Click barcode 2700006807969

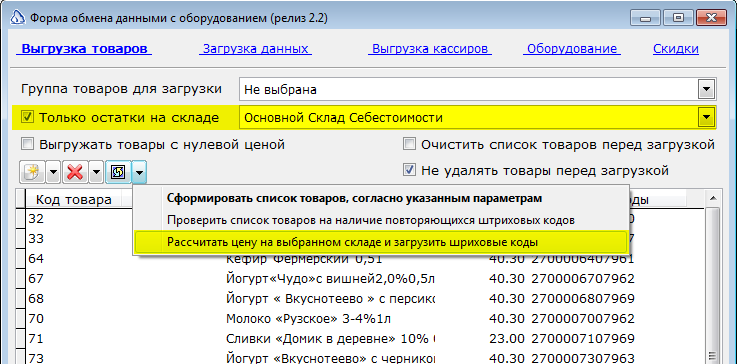click(583, 299)
